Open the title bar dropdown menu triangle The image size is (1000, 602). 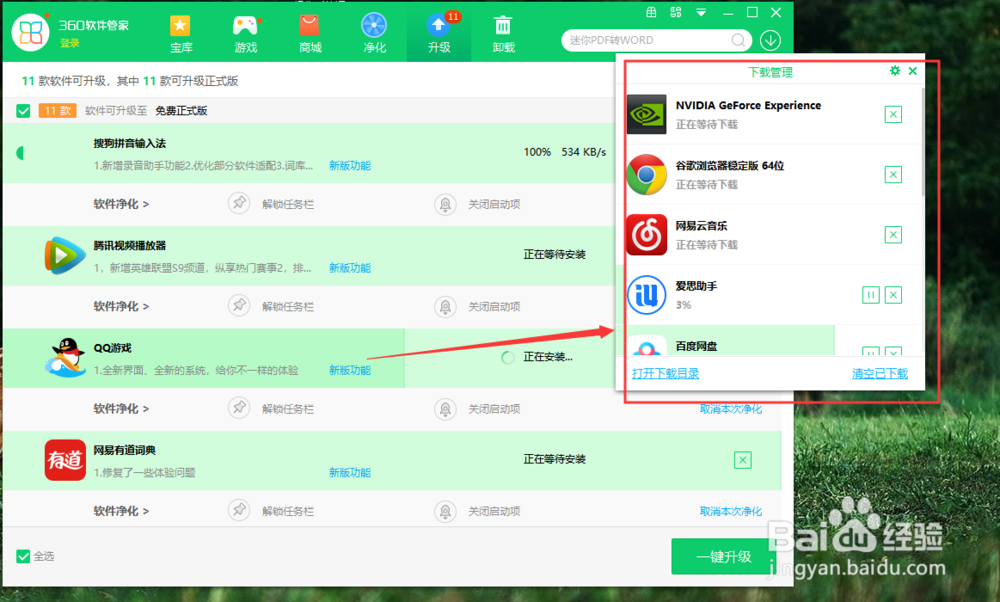(701, 12)
